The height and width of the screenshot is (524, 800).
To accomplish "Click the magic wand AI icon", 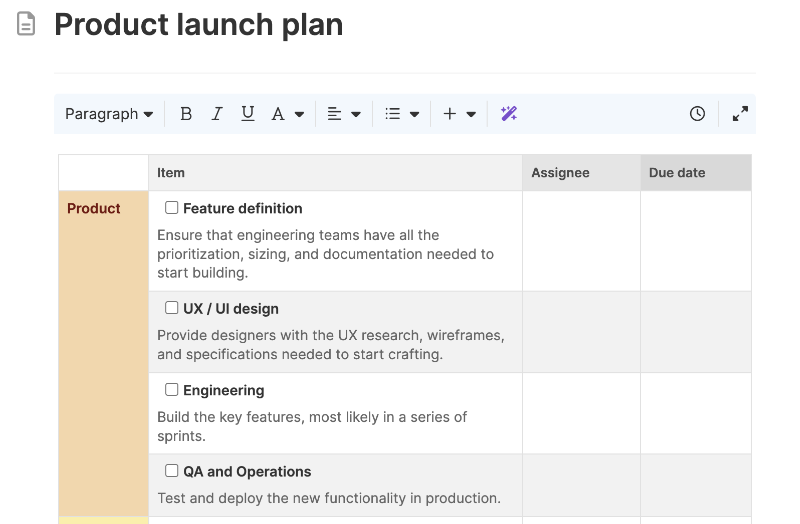I will (509, 114).
